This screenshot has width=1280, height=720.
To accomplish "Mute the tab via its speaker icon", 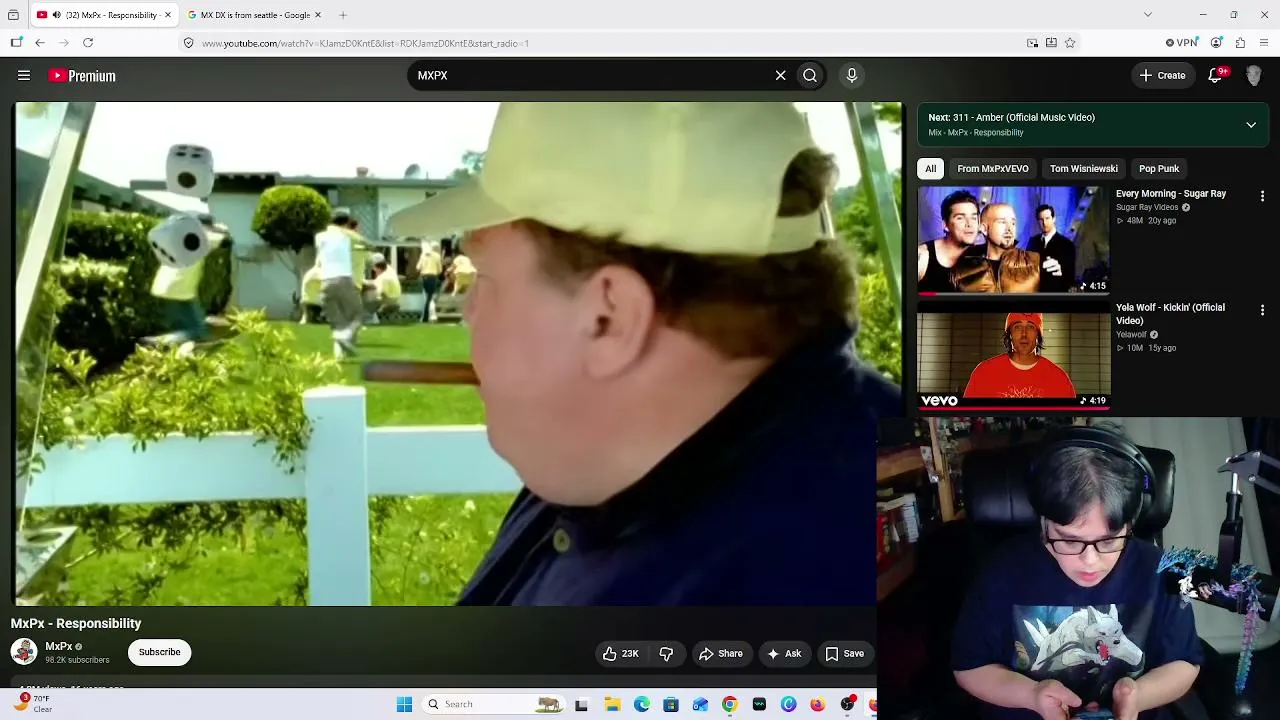I will pos(56,15).
